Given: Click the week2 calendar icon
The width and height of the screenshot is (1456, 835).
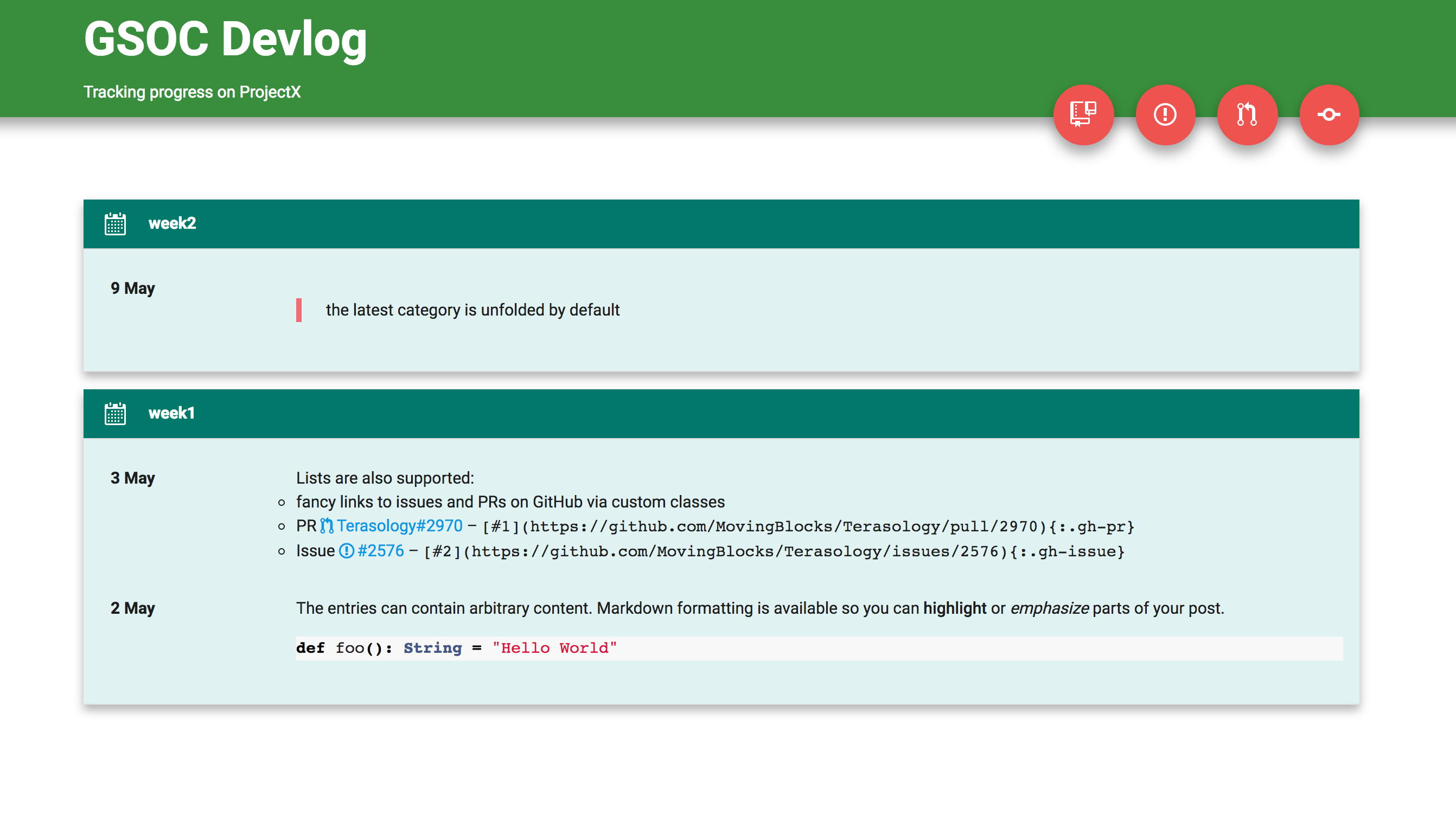Looking at the screenshot, I should (115, 223).
